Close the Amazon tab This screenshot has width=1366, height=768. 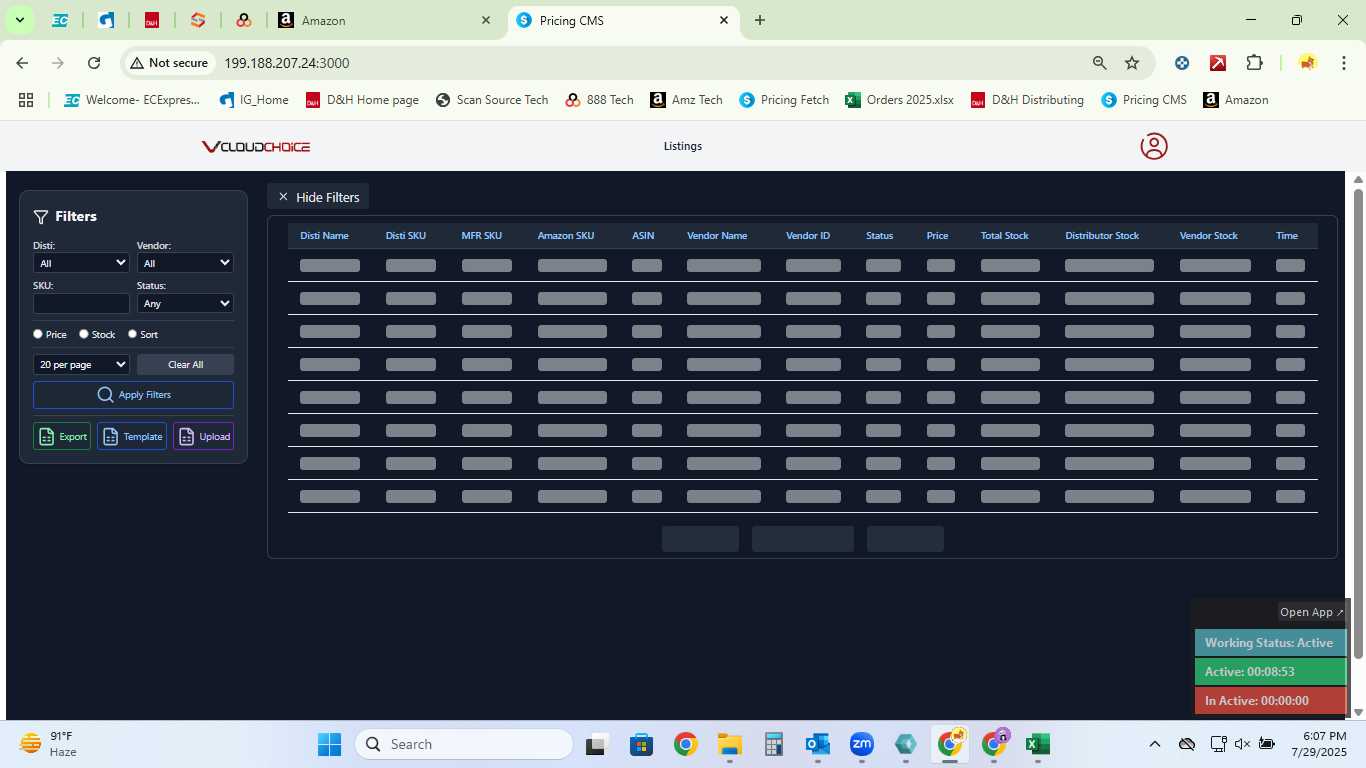pyautogui.click(x=486, y=20)
